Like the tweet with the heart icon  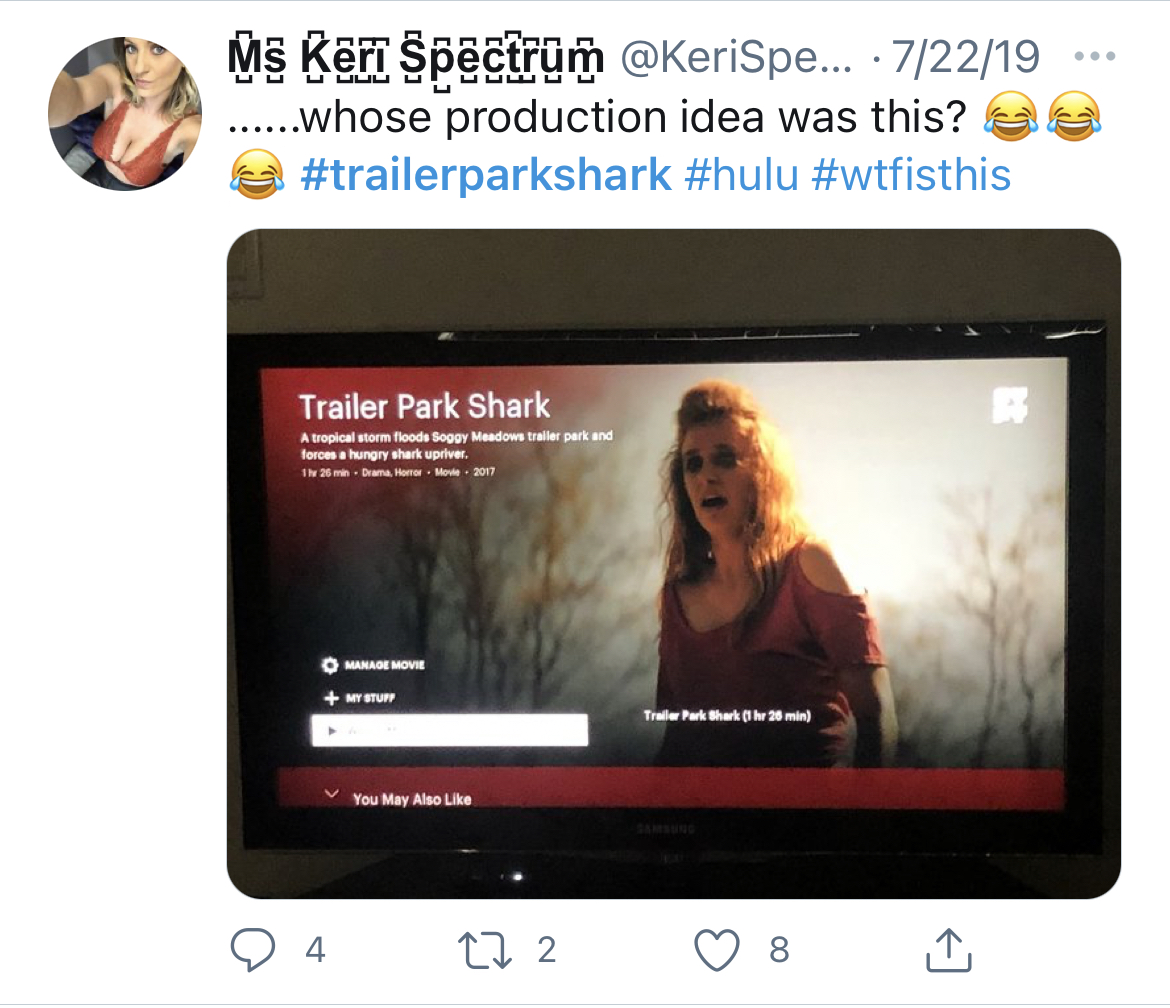(717, 949)
